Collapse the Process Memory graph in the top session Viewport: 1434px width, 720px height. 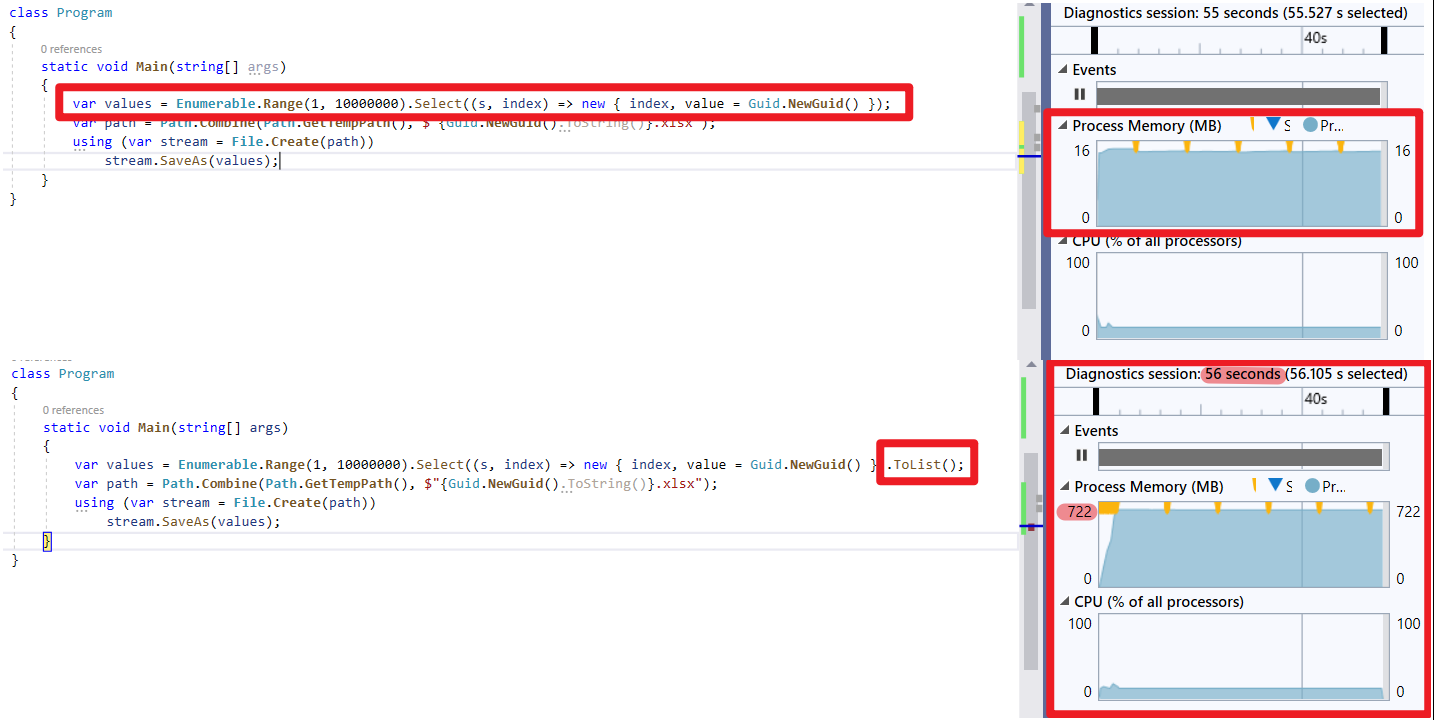click(1063, 124)
